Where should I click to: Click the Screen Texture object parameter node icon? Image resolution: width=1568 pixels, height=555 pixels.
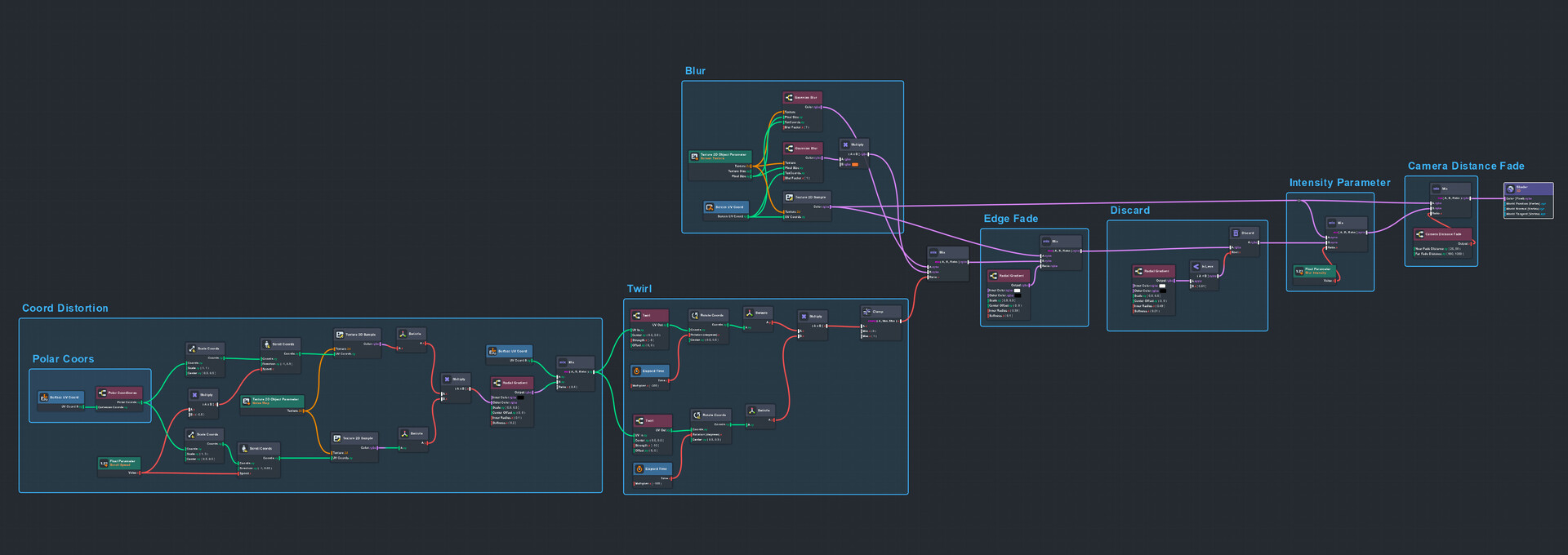(694, 156)
